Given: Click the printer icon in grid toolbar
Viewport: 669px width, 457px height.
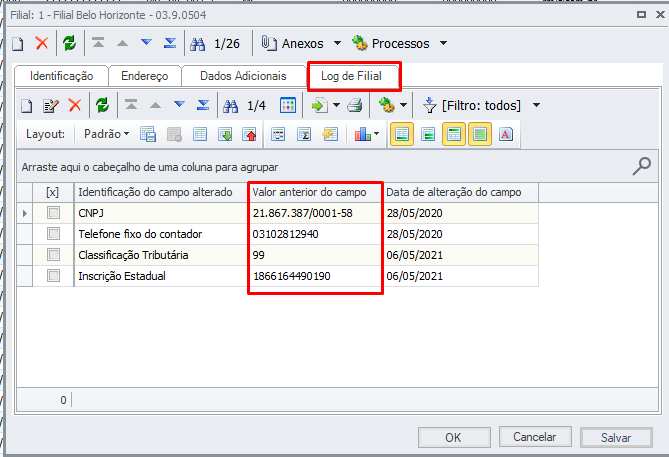Looking at the screenshot, I should click(355, 105).
